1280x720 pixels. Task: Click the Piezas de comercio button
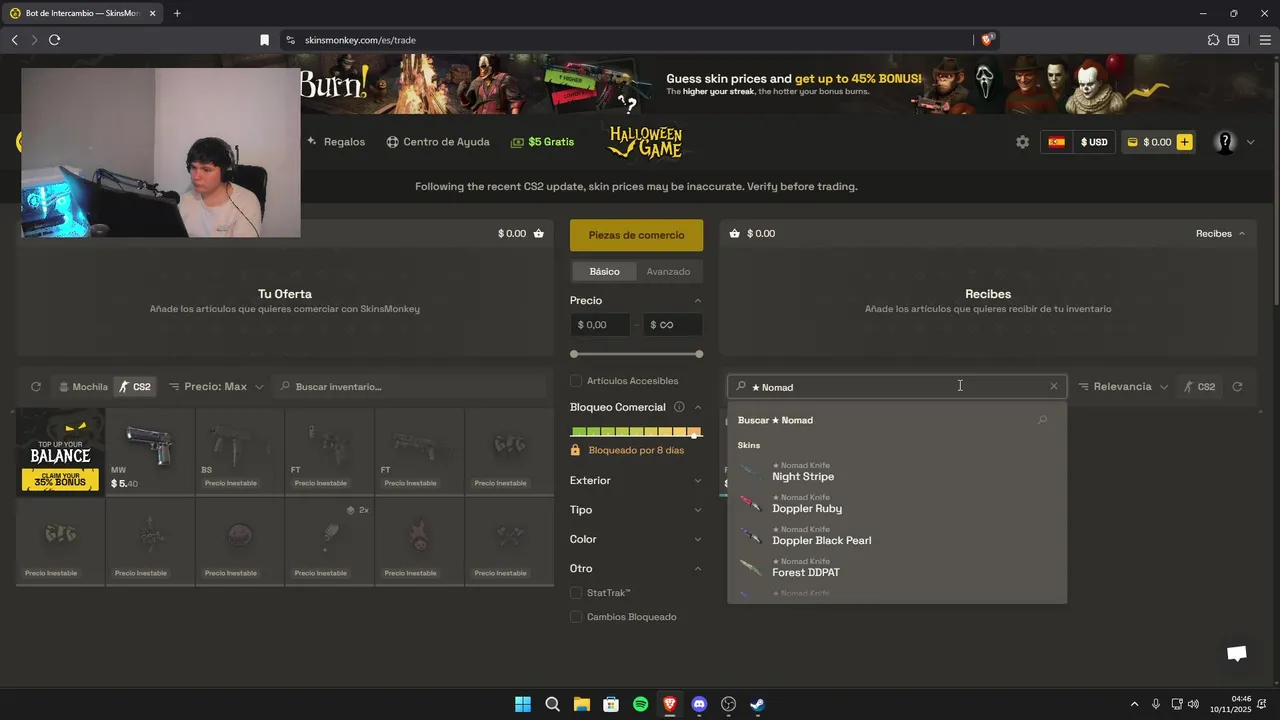pyautogui.click(x=636, y=235)
